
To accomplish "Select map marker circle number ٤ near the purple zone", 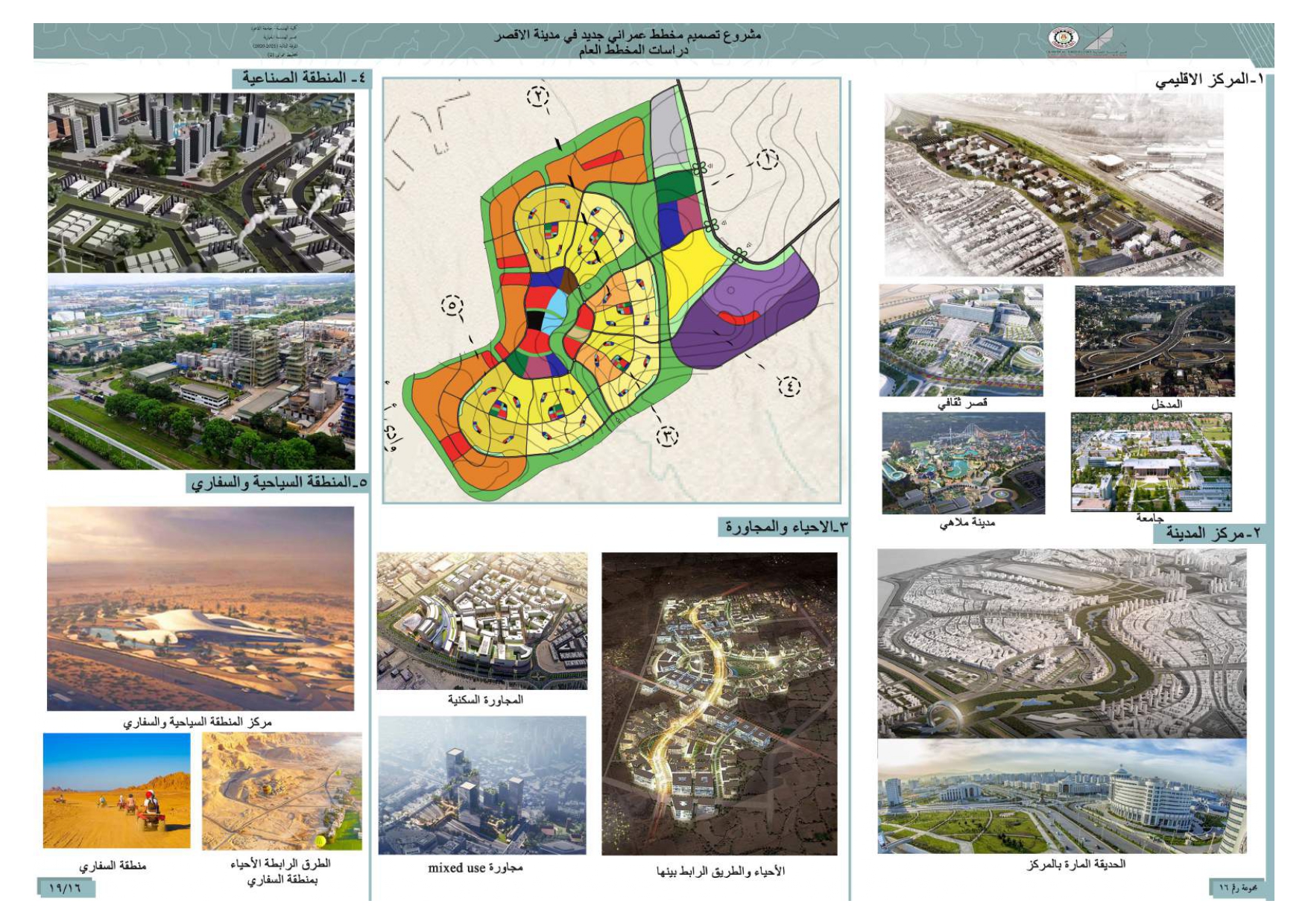I will [x=790, y=387].
